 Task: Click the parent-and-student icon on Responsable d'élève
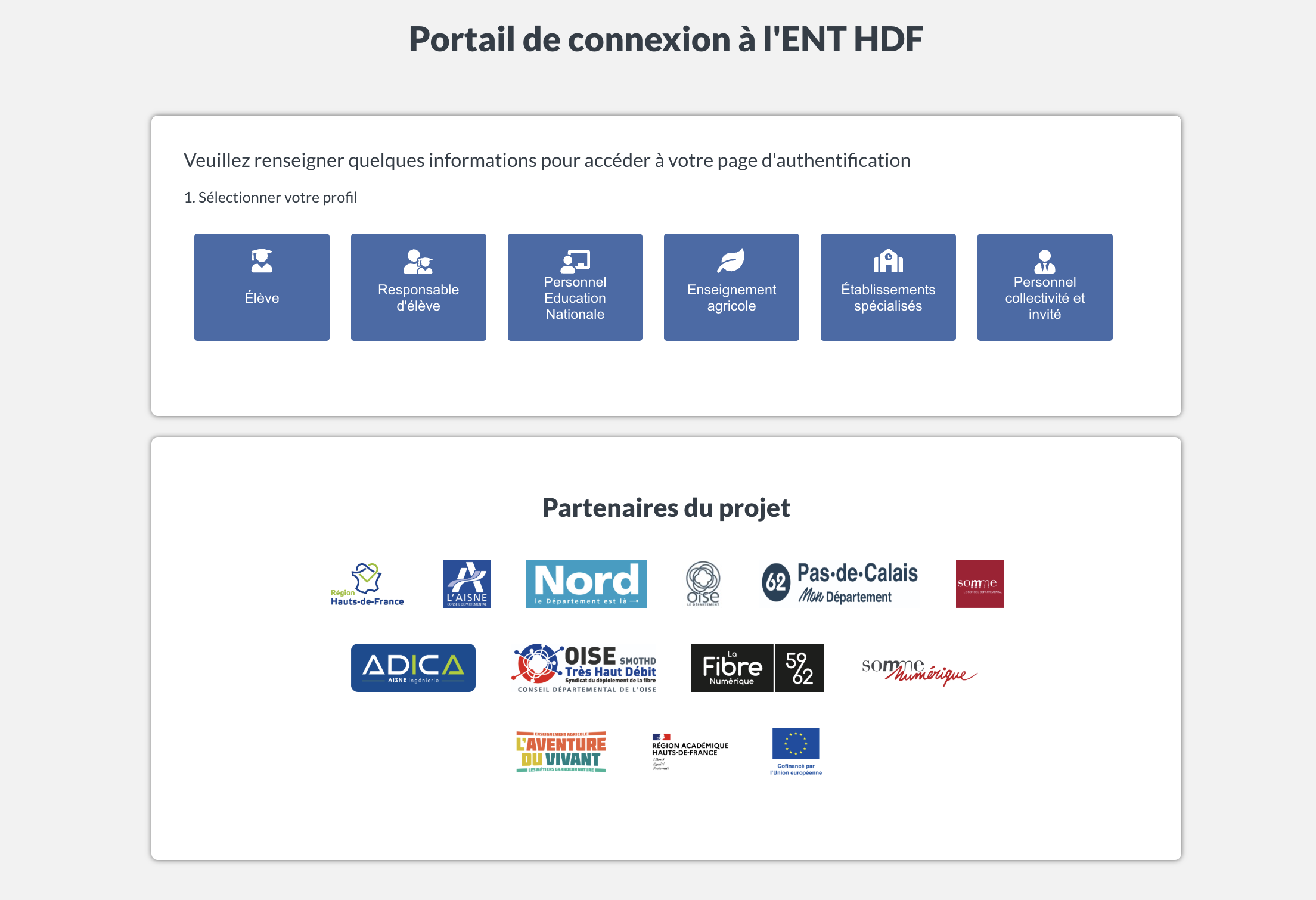click(418, 262)
